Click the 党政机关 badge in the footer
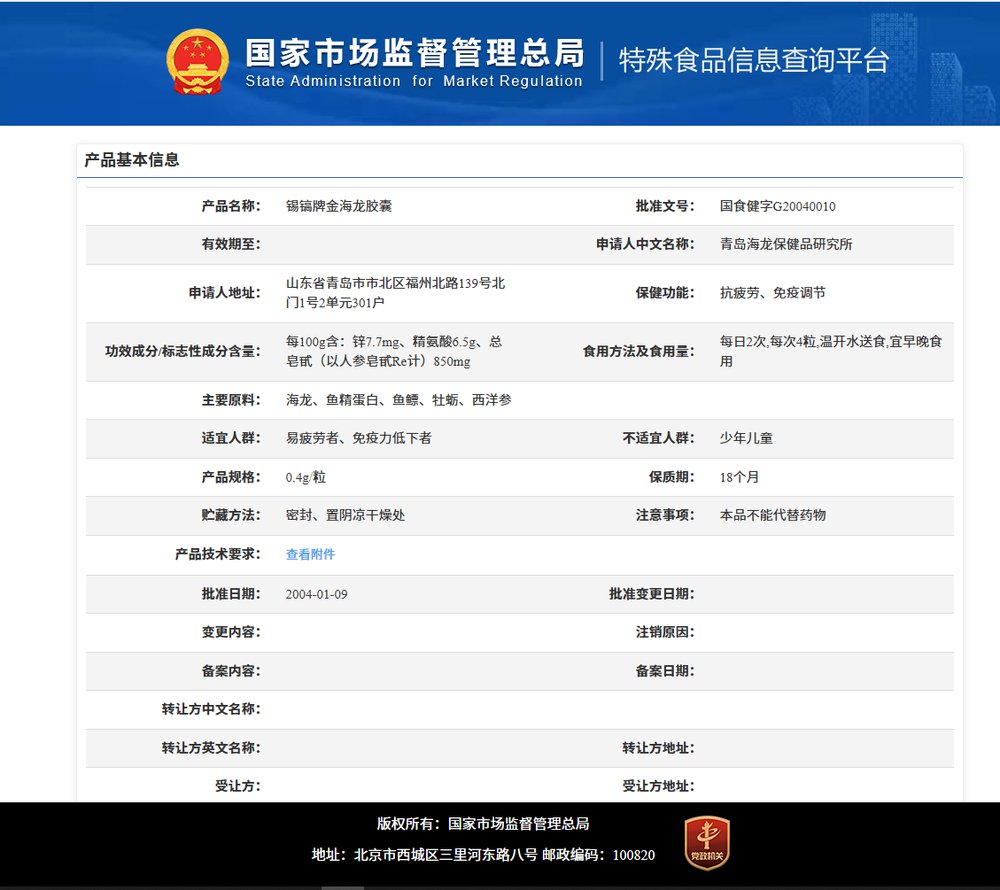This screenshot has height=890, width=1000. point(706,842)
